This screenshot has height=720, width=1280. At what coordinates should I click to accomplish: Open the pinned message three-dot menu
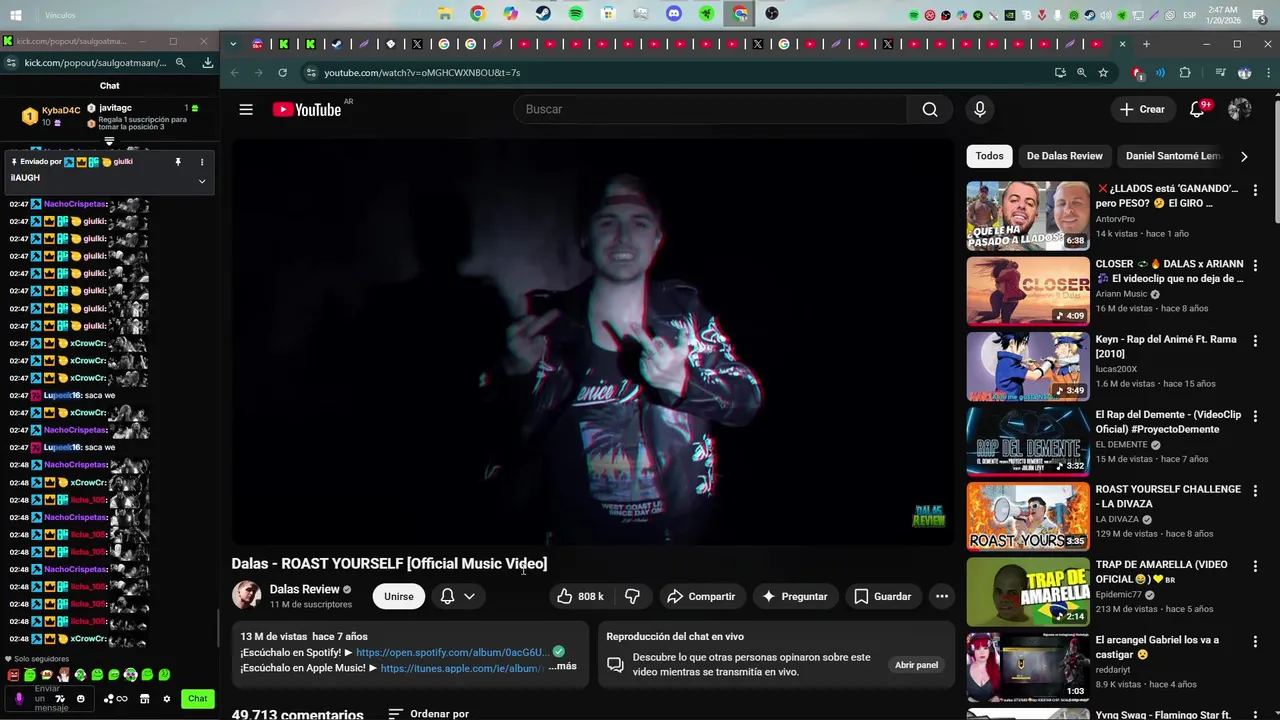pos(201,161)
